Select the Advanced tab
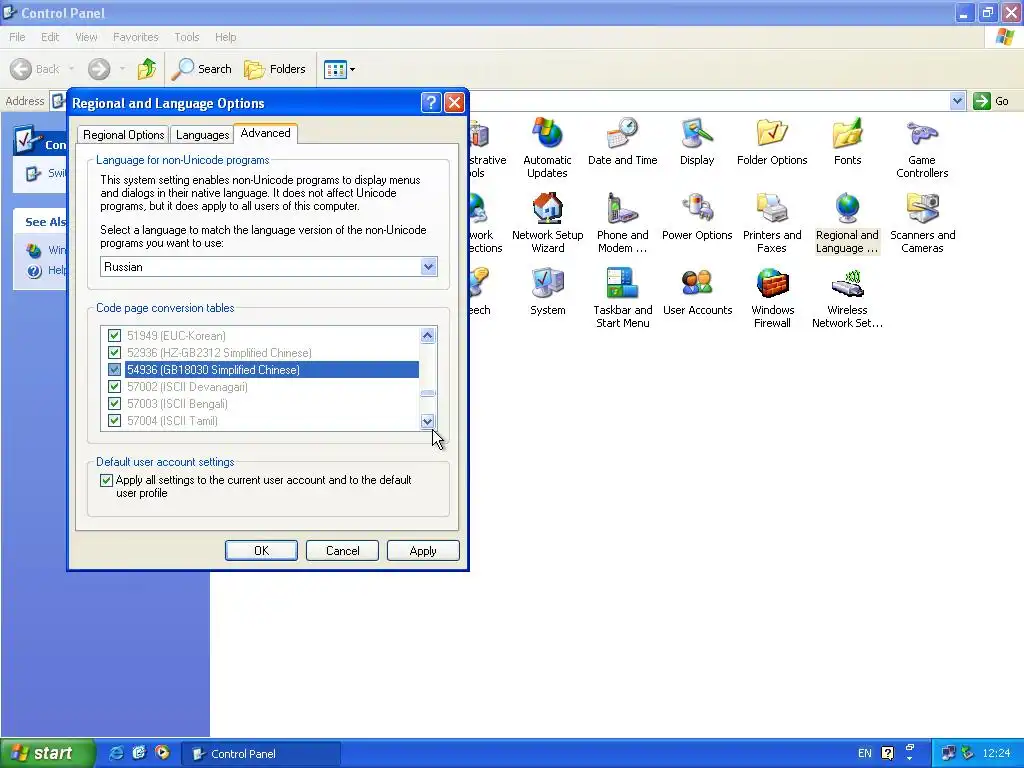This screenshot has width=1024, height=768. click(x=265, y=133)
